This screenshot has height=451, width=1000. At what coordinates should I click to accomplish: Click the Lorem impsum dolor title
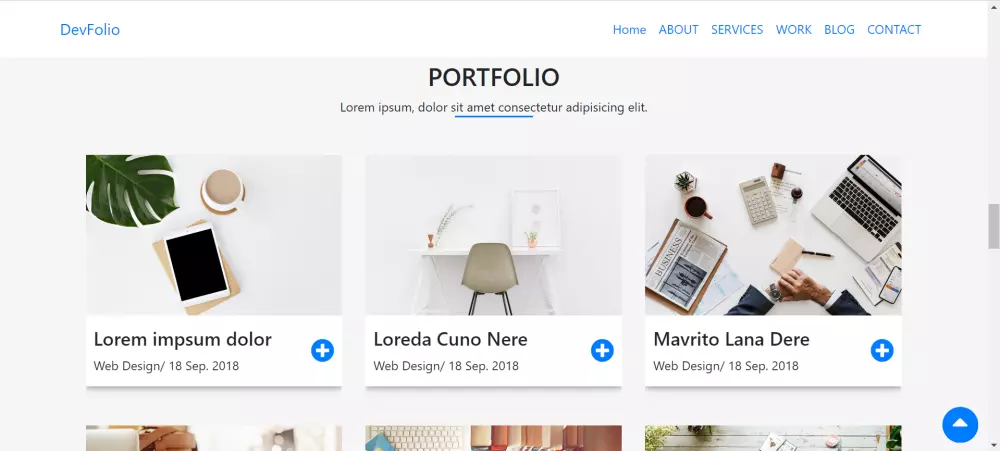(182, 339)
